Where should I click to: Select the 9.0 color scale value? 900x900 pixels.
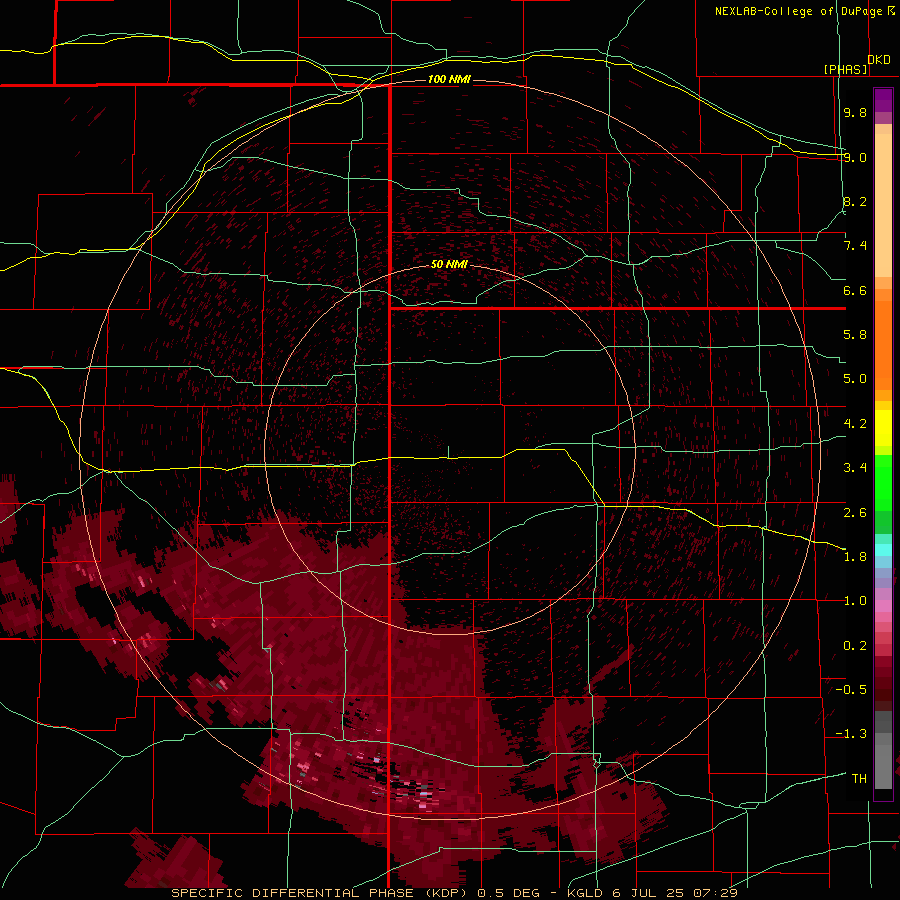coord(855,157)
